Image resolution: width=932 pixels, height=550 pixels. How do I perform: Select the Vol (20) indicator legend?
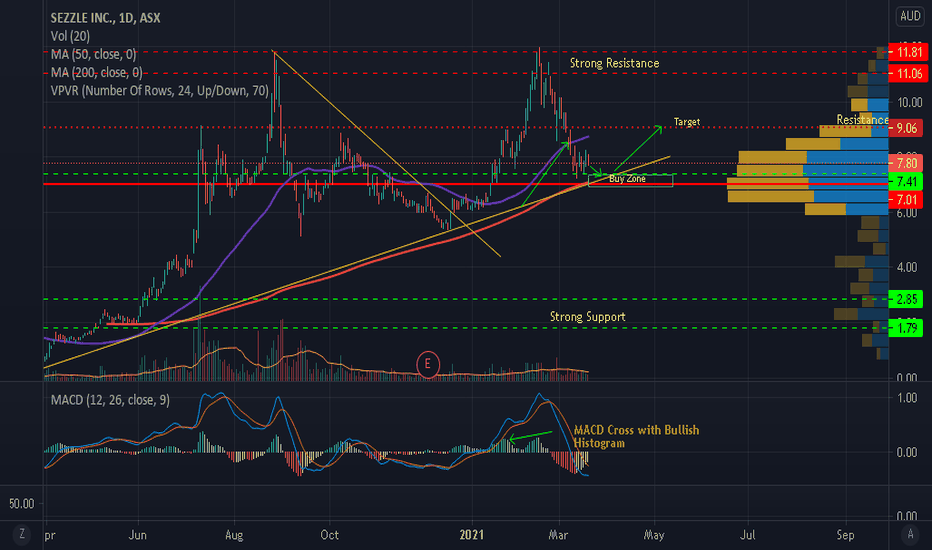tap(70, 36)
